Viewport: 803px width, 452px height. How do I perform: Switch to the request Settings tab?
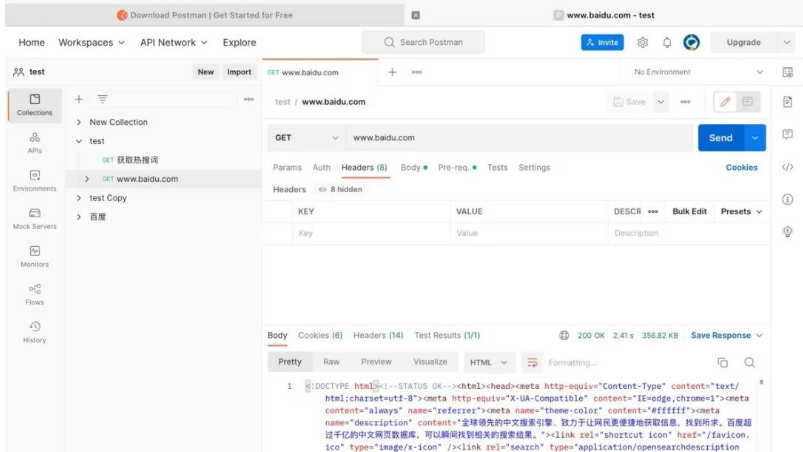point(534,167)
